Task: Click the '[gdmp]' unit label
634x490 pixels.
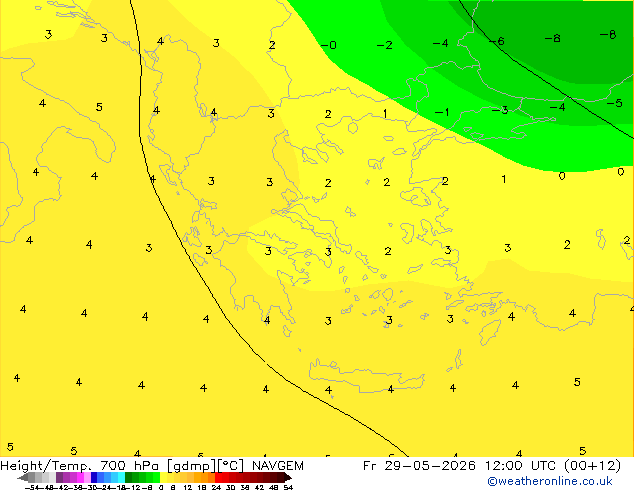Action: 192,466
